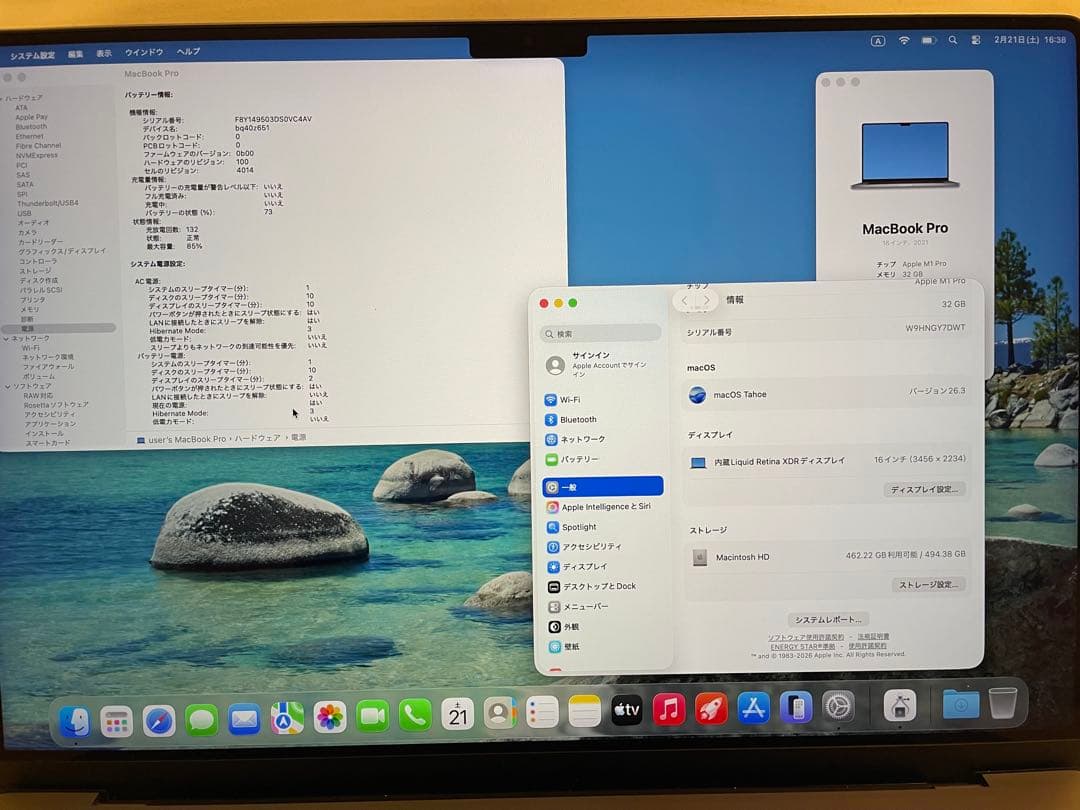
Task: Open the Trash in the Dock
Action: 1003,703
